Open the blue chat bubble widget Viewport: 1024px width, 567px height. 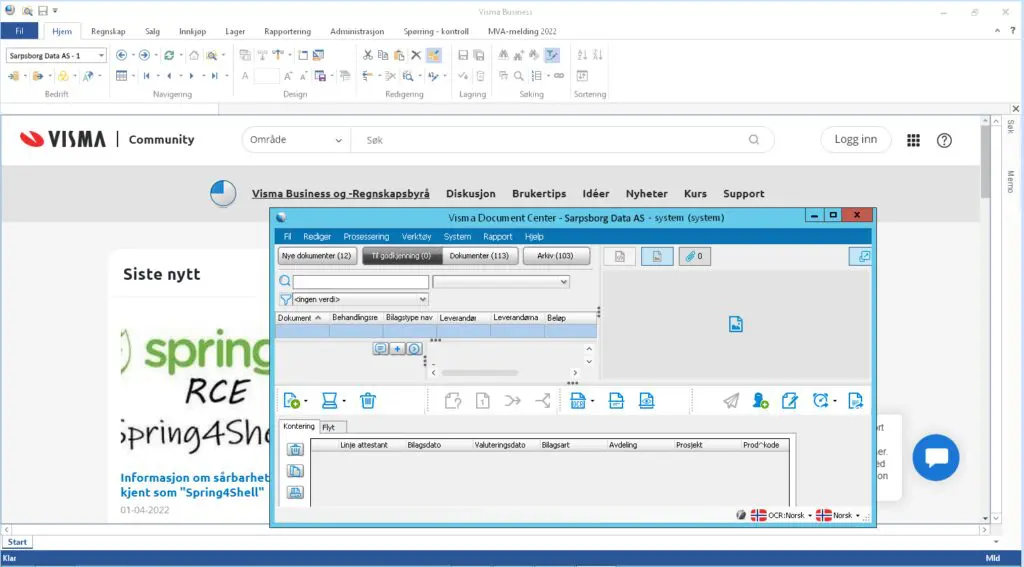point(935,458)
